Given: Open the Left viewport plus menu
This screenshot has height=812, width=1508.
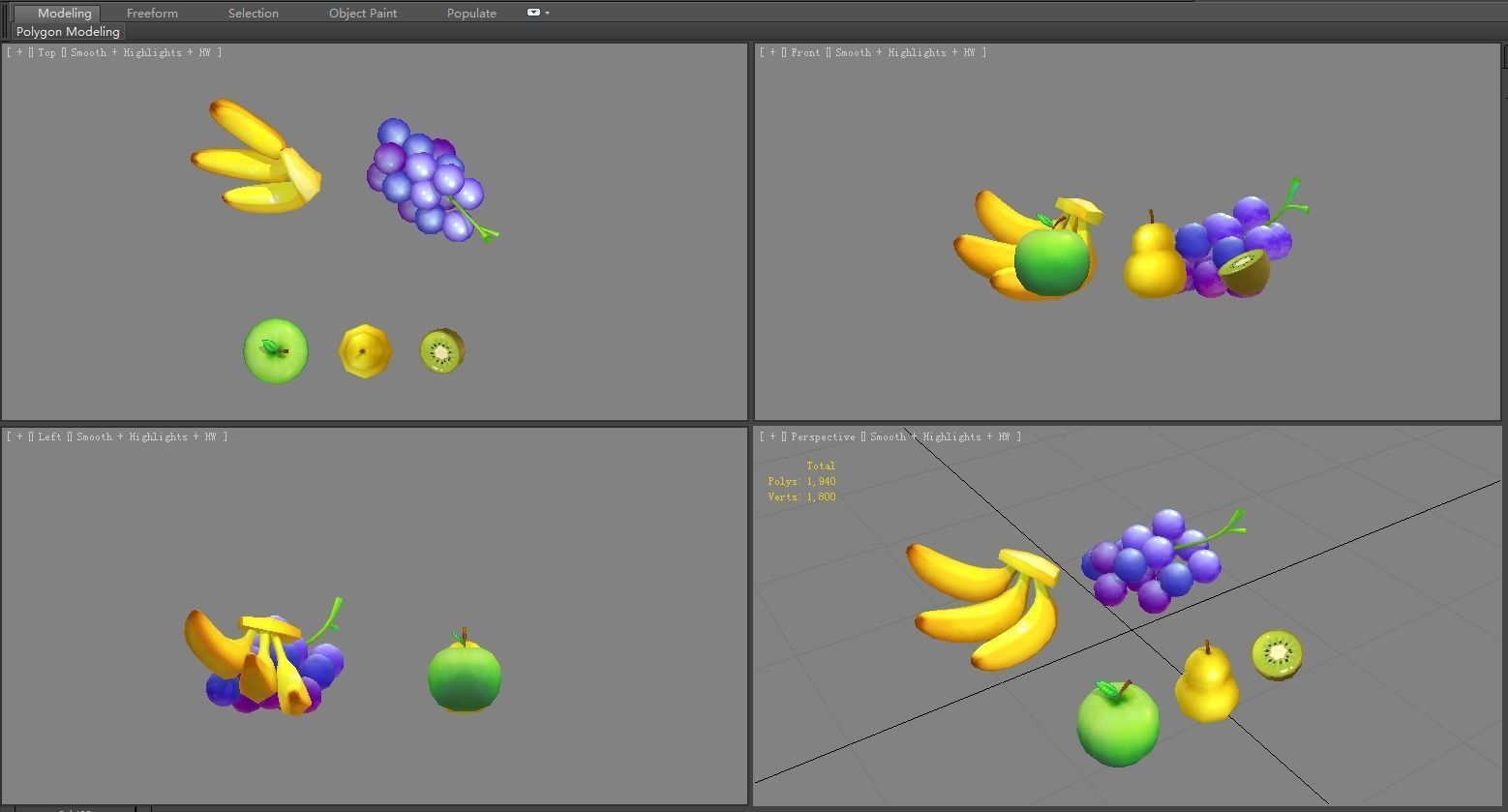Looking at the screenshot, I should tap(19, 436).
